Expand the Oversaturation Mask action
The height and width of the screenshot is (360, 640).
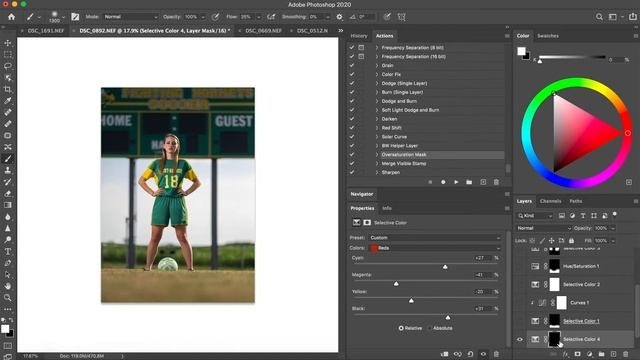[377, 155]
